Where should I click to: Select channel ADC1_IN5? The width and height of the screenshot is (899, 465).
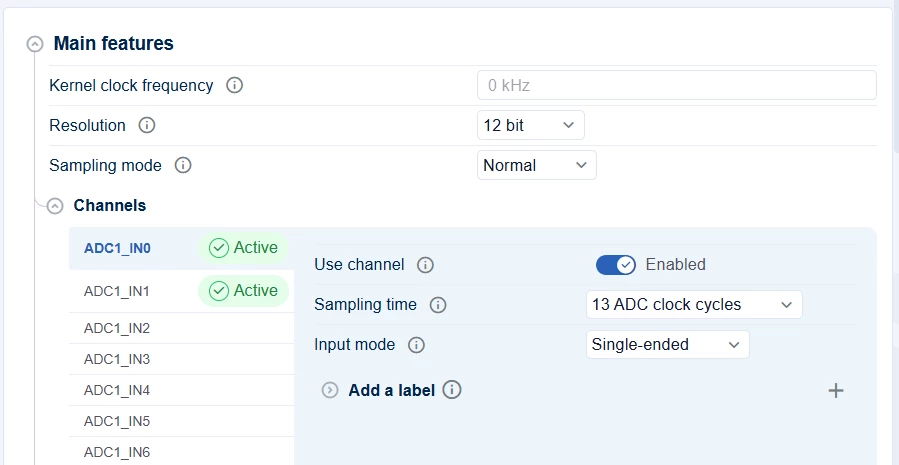(181, 421)
